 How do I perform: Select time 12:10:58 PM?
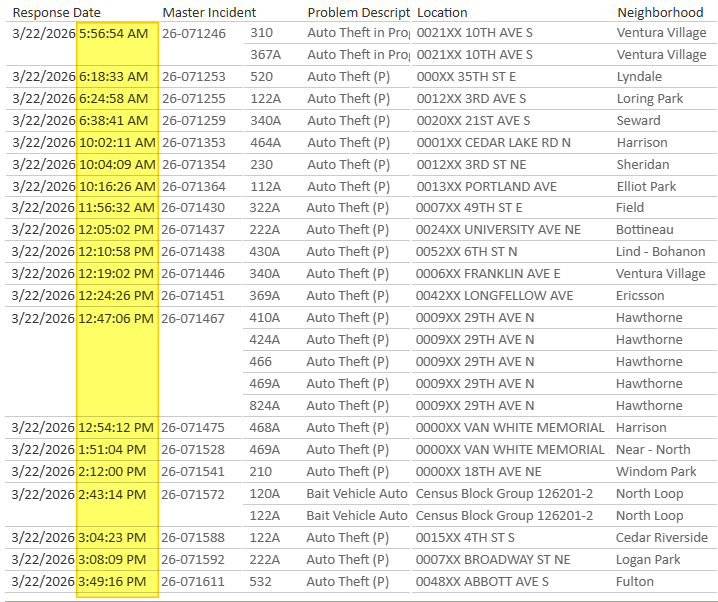point(116,251)
